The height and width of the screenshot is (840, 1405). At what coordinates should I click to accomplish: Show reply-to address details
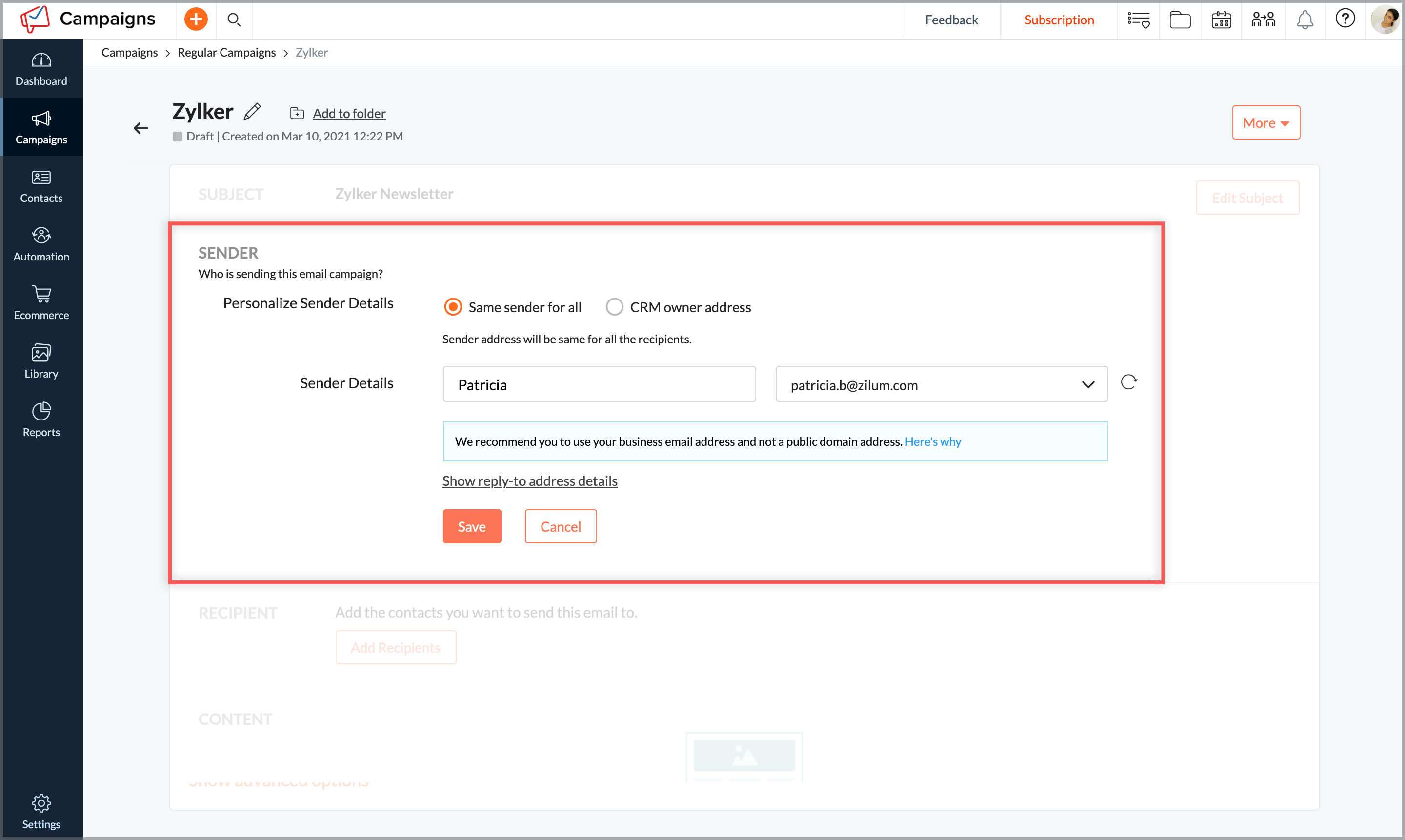(x=530, y=480)
